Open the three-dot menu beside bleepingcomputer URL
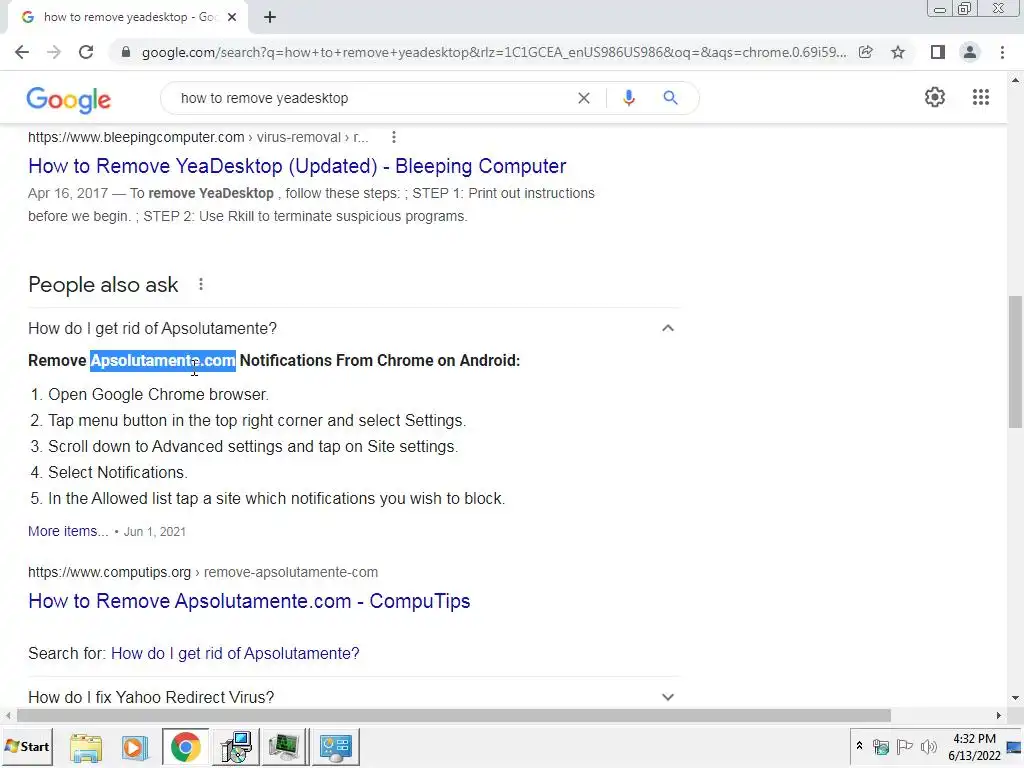1024x768 pixels. coord(393,137)
